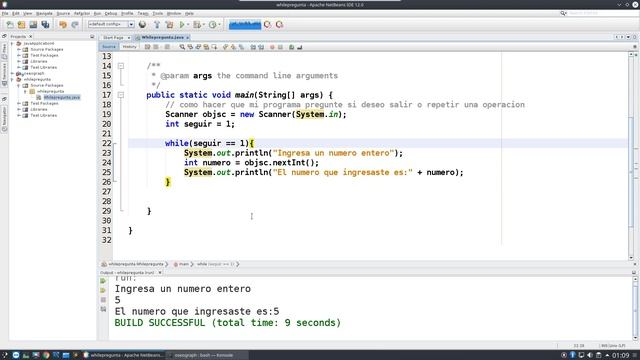Viewport: 640px width, 360px height.
Task: Click the Open Project toolbar icon
Action: (x=33, y=25)
